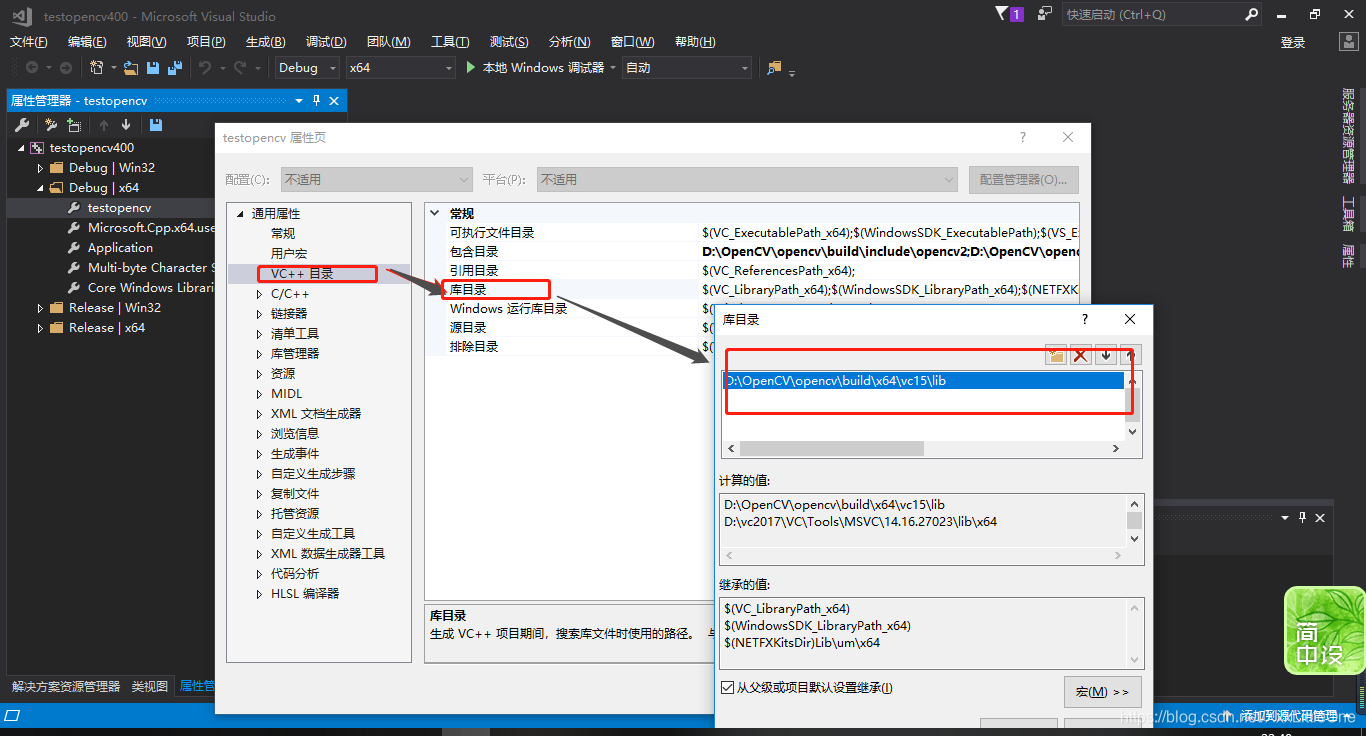This screenshot has width=1366, height=736.
Task: Open the Property Manager window options dropdown arrow
Action: (298, 101)
